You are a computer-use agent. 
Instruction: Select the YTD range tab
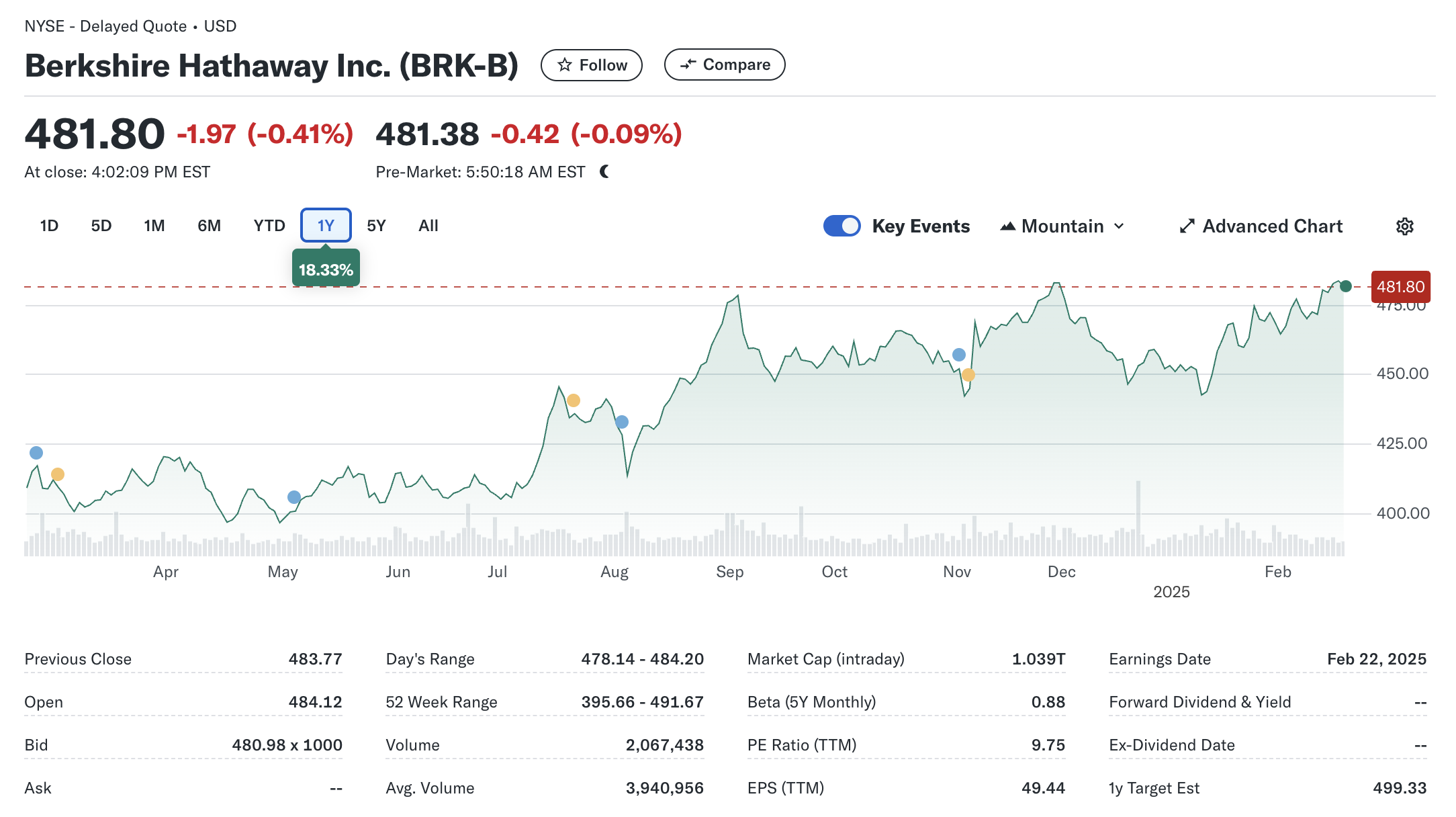pos(269,226)
